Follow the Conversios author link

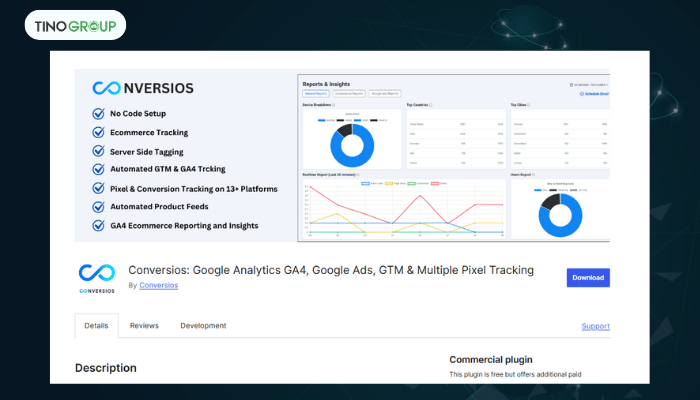(159, 286)
